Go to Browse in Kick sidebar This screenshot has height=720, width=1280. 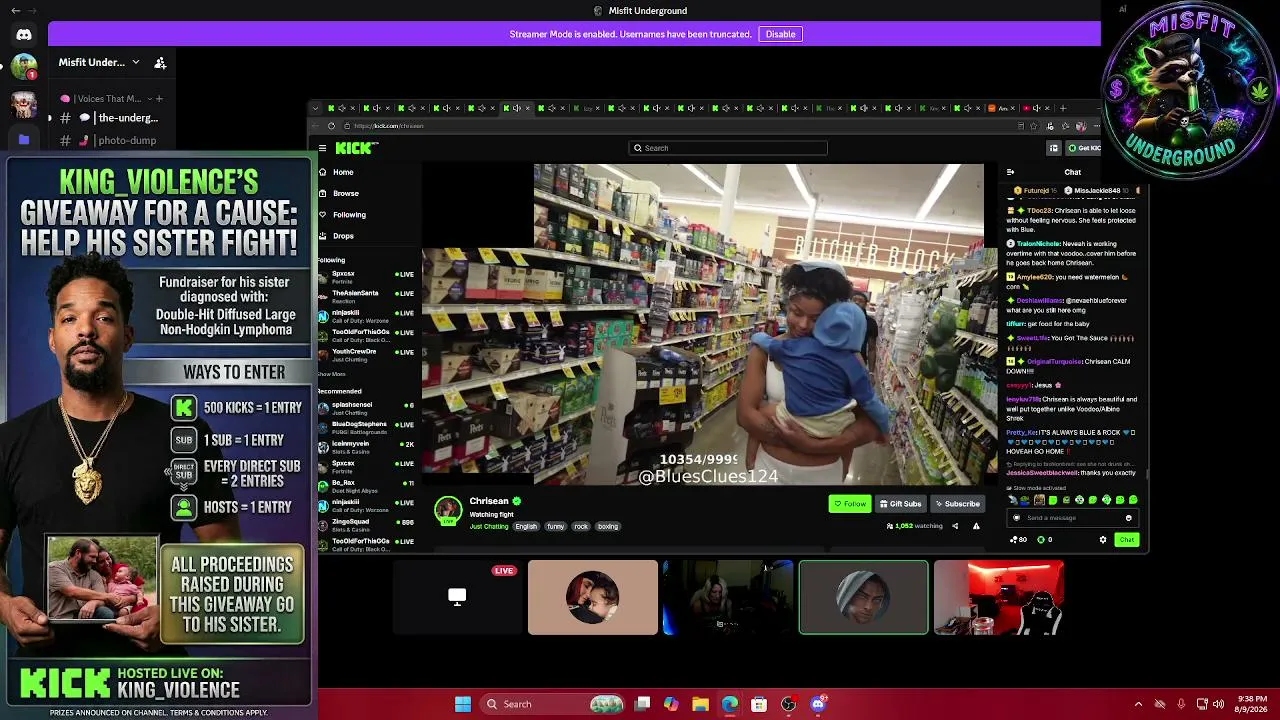tap(346, 193)
